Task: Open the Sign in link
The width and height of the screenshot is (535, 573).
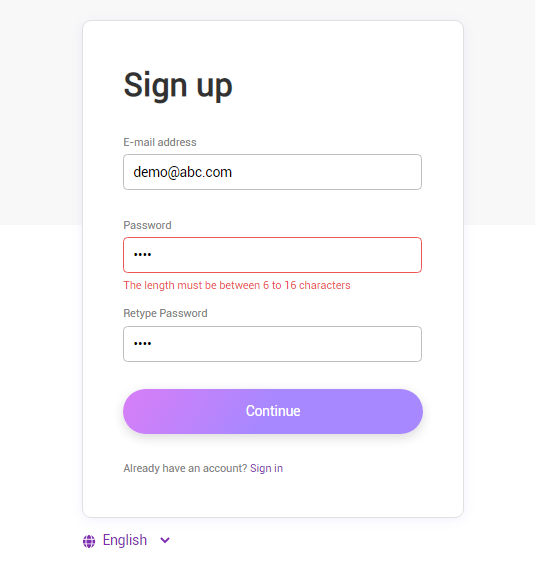Action: pyautogui.click(x=266, y=468)
